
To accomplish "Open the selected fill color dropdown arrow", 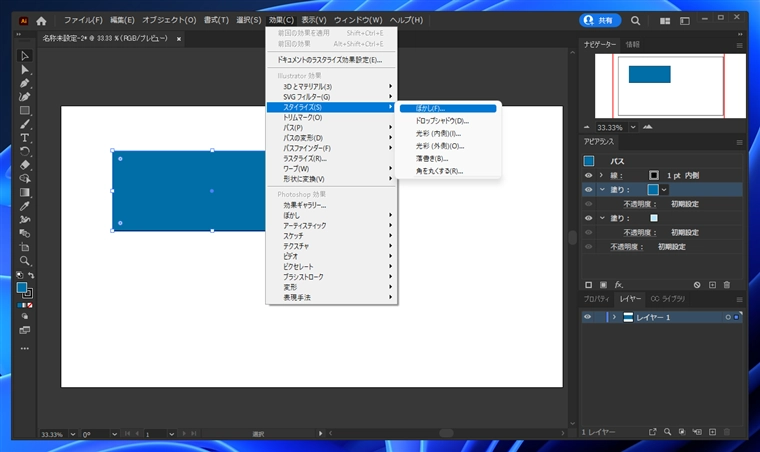I will (x=664, y=190).
